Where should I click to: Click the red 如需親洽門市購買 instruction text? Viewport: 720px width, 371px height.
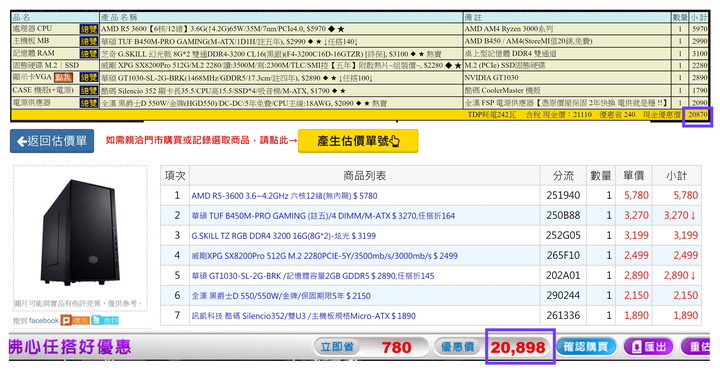pos(201,141)
